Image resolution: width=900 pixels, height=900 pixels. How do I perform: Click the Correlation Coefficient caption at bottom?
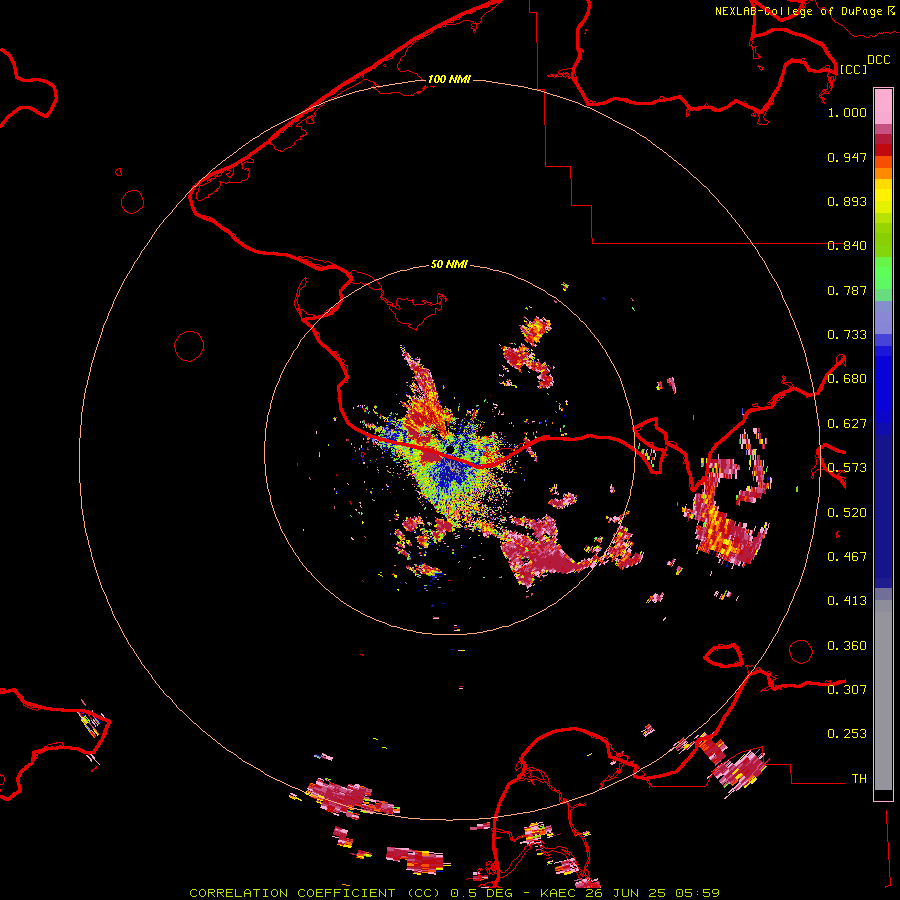click(454, 893)
